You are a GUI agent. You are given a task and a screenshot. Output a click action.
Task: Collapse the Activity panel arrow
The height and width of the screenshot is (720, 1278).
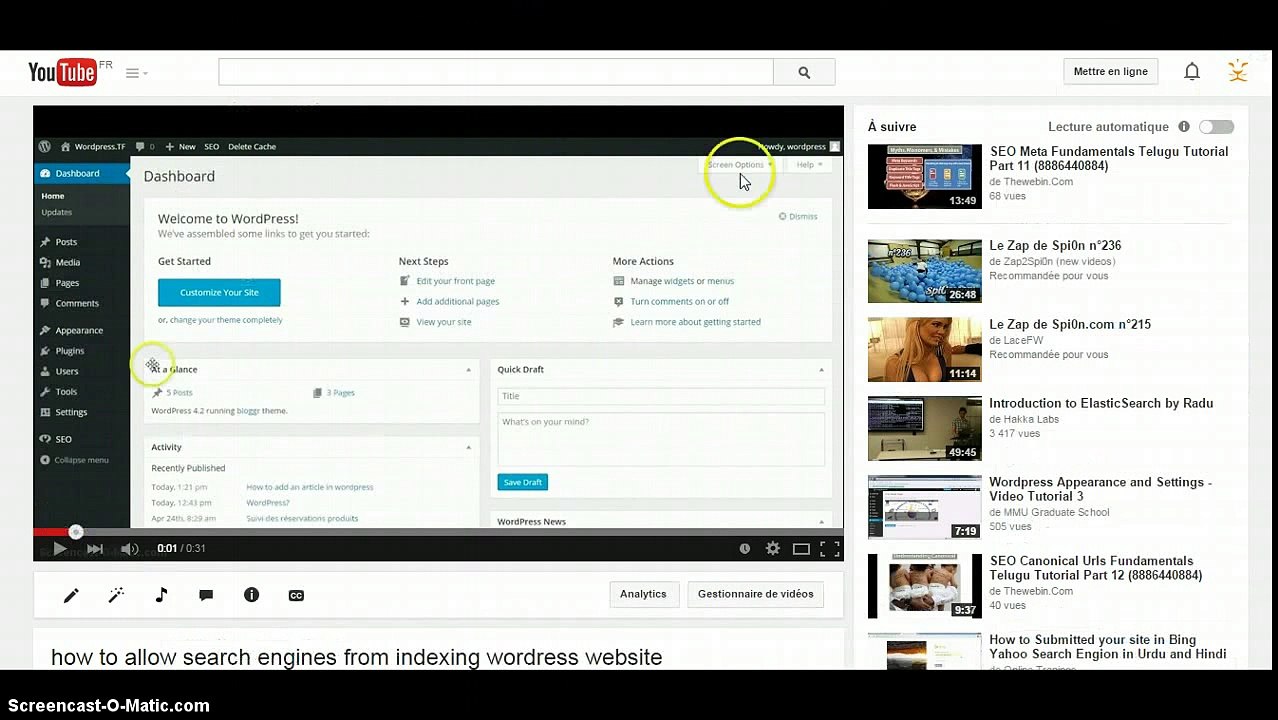[468, 448]
